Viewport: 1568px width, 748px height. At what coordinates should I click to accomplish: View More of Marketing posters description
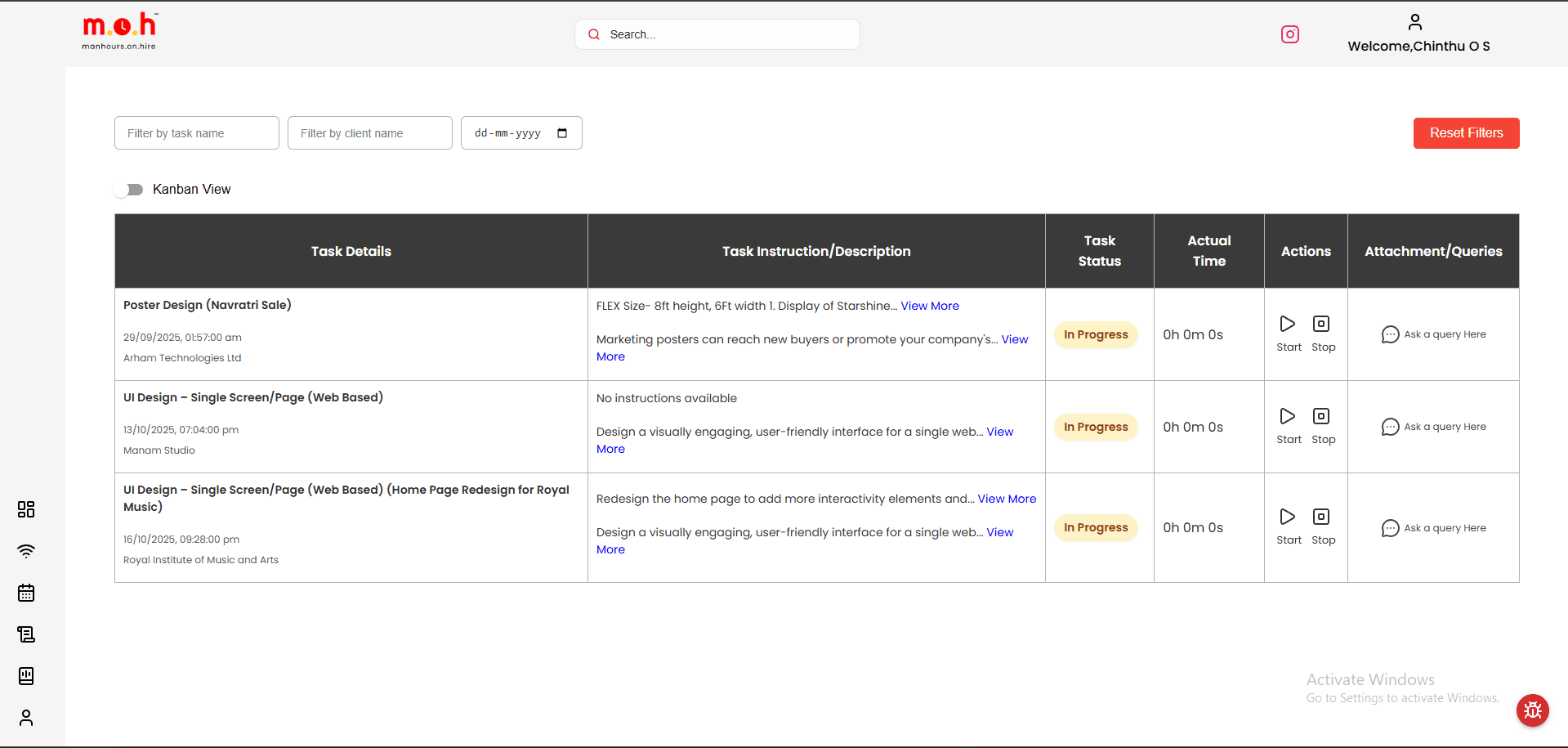(x=1015, y=339)
